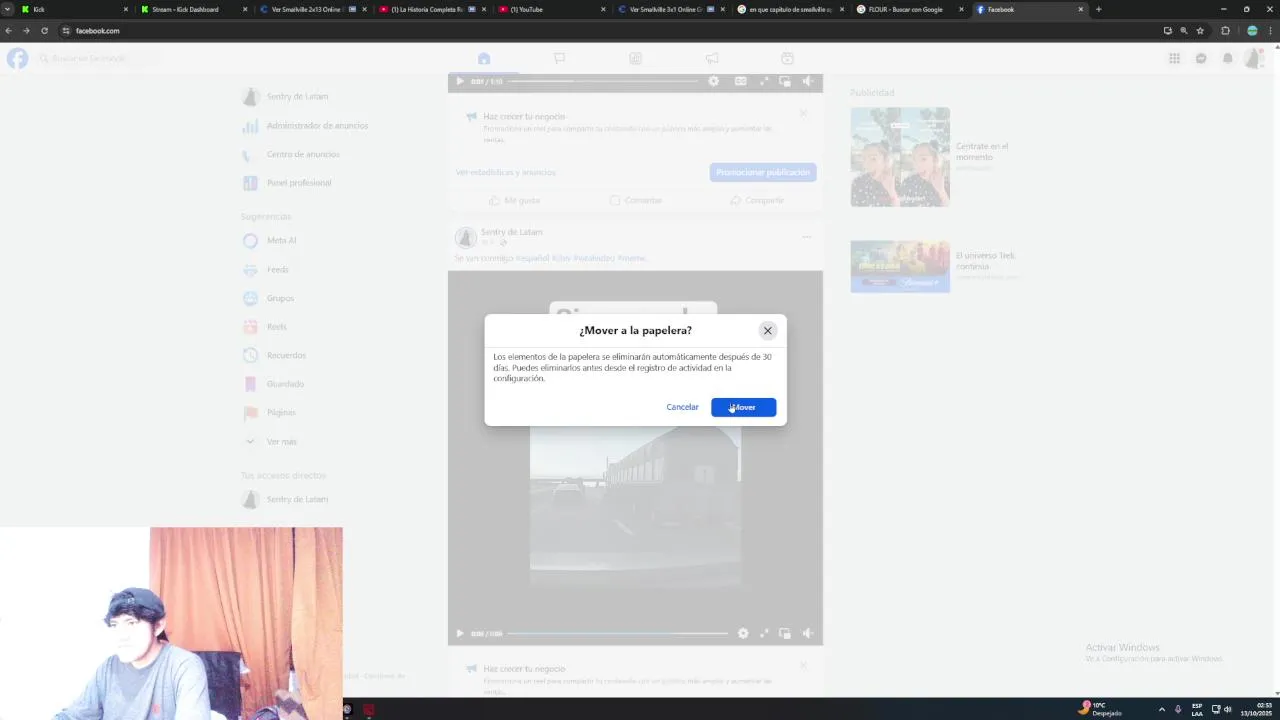Open the browser extensions puzzle icon
Screen dimensions: 1280x720
pyautogui.click(x=1225, y=31)
